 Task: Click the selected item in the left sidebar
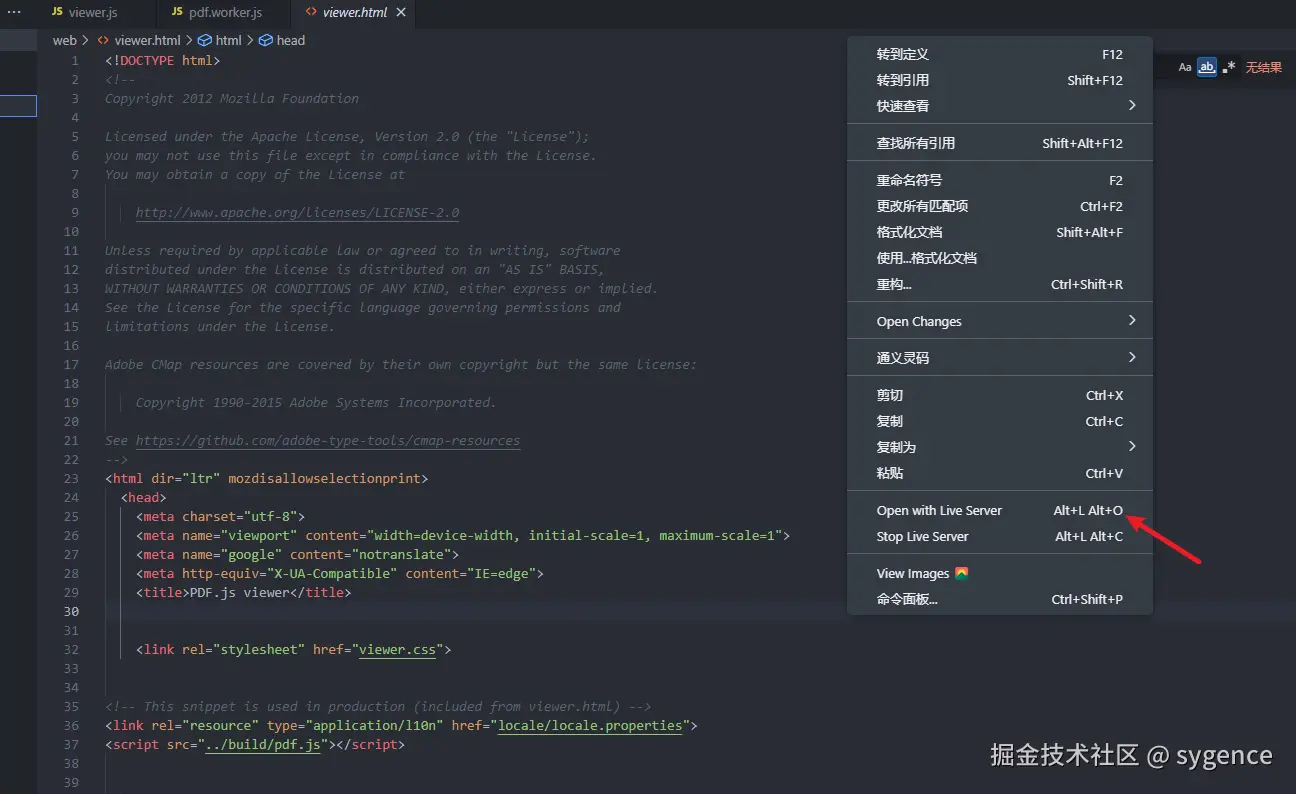[x=18, y=105]
